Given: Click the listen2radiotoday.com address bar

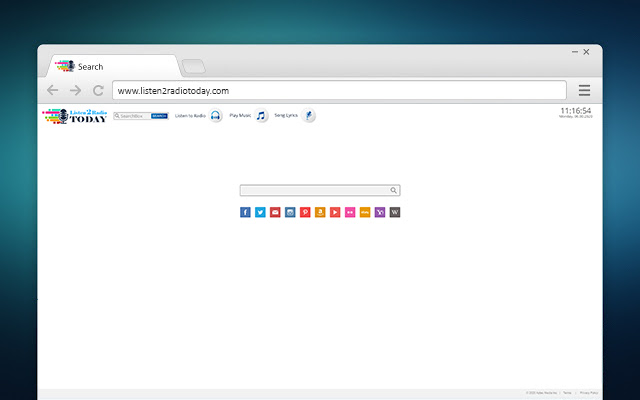Looking at the screenshot, I should point(339,90).
